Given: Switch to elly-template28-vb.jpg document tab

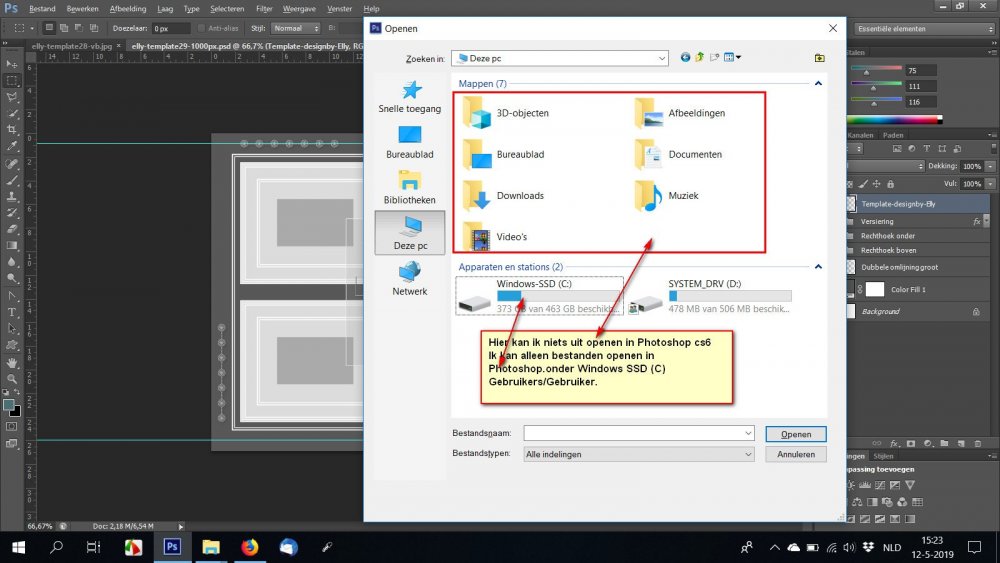Looking at the screenshot, I should click(x=68, y=46).
